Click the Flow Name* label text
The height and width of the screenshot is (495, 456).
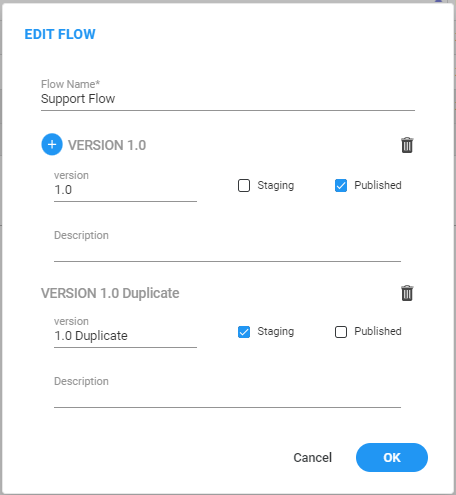point(70,84)
